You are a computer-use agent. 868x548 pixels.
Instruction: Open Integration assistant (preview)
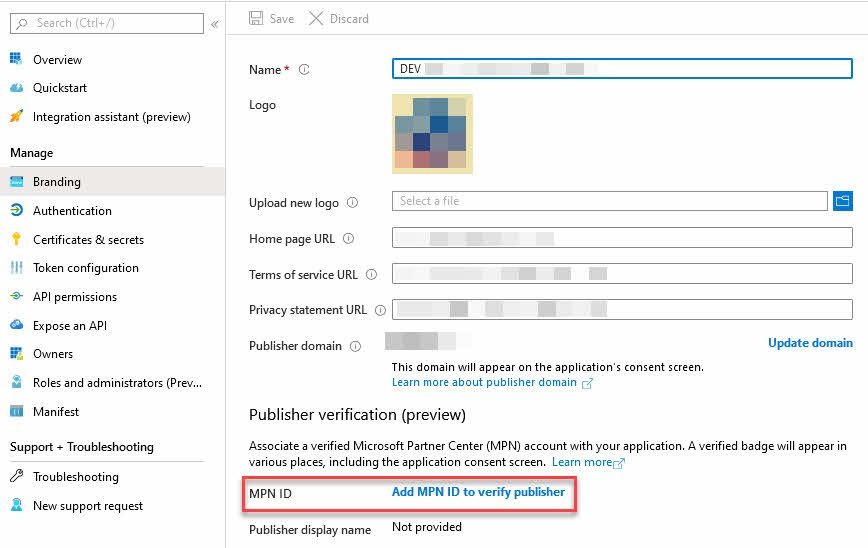111,117
